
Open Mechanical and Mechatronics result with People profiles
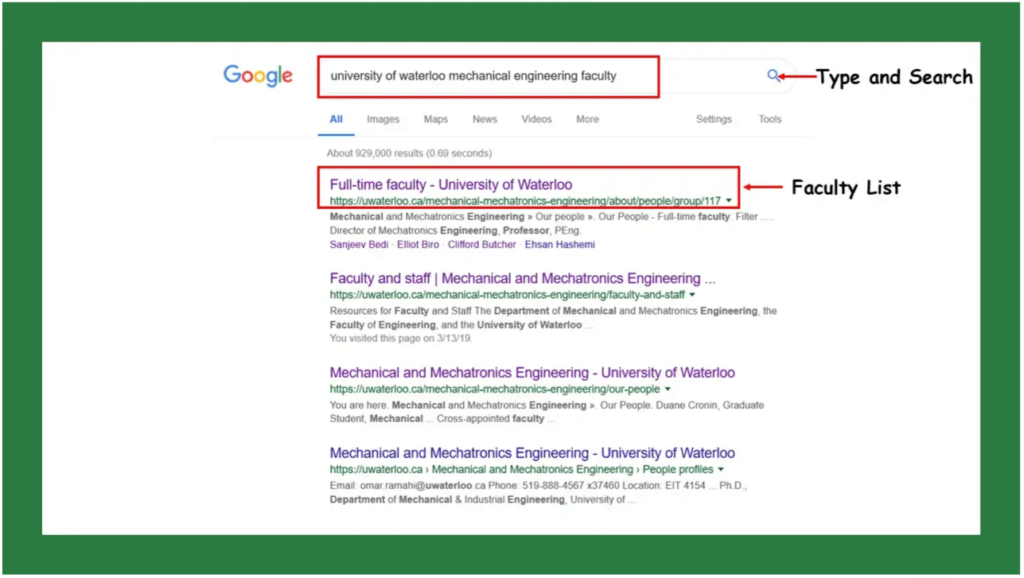[x=532, y=453]
